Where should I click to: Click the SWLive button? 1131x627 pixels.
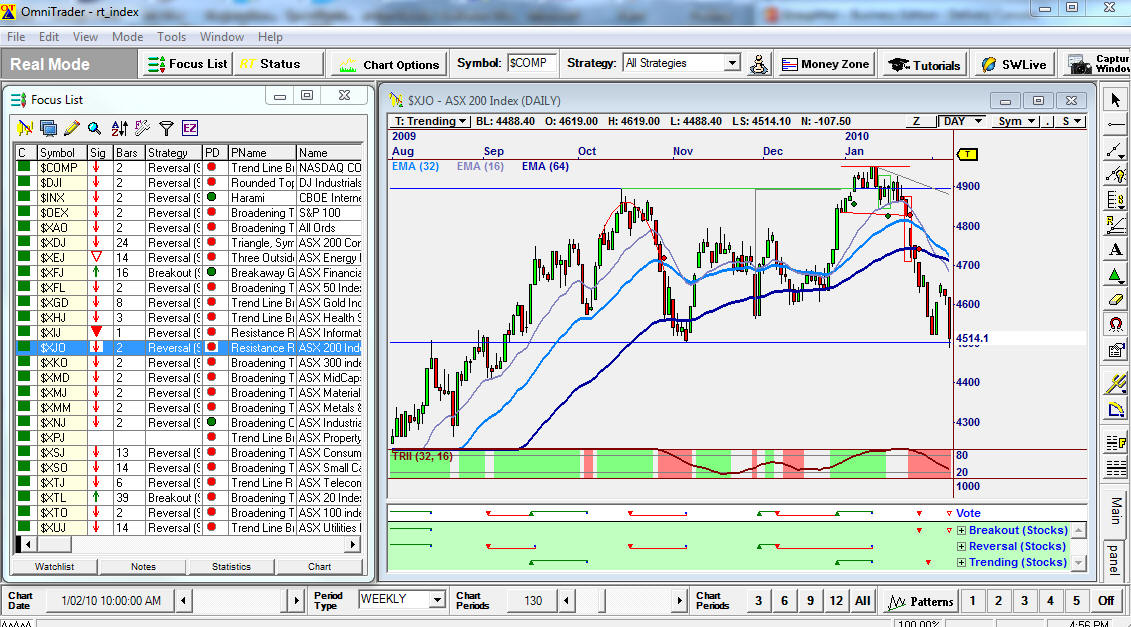point(1013,64)
